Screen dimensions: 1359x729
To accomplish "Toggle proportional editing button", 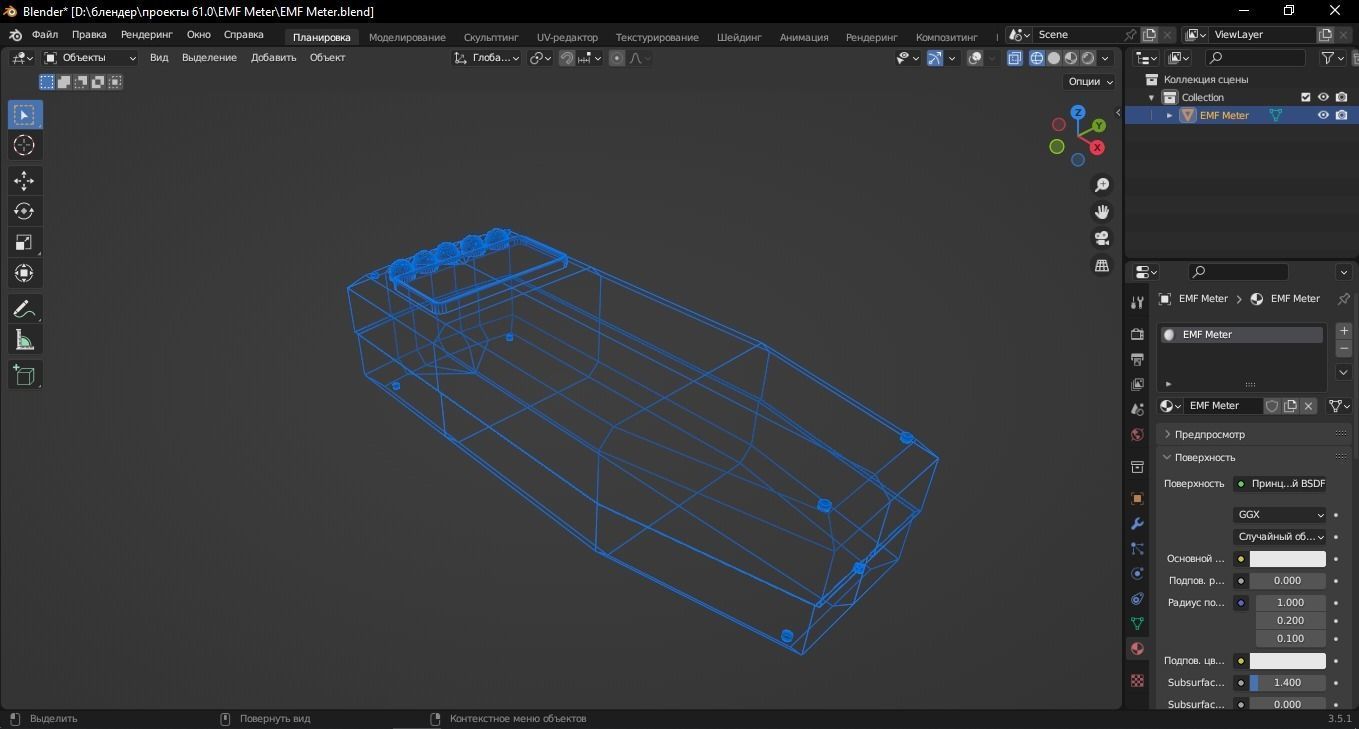I will (x=617, y=58).
